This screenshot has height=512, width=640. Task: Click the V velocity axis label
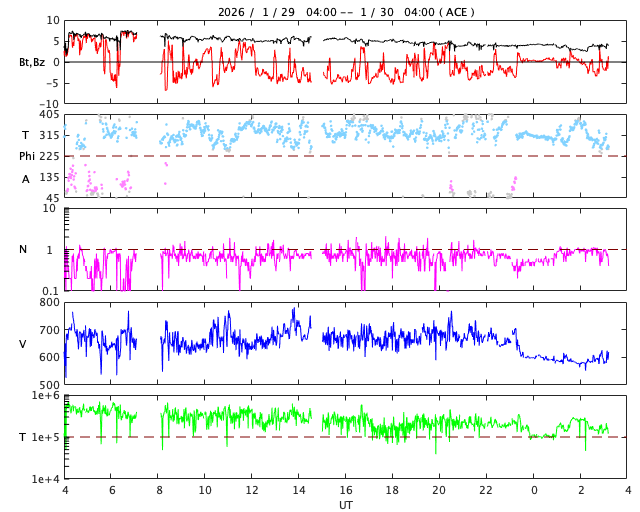point(23,344)
